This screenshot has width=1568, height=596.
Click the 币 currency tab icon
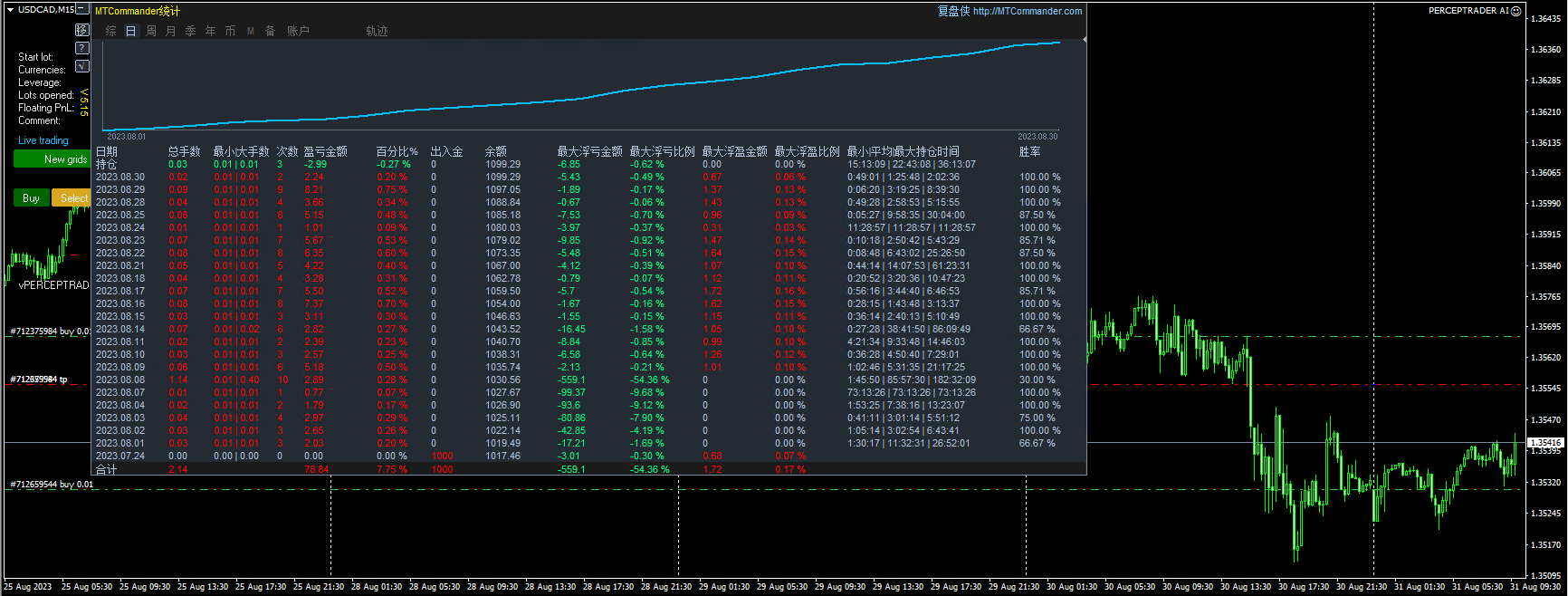point(230,31)
